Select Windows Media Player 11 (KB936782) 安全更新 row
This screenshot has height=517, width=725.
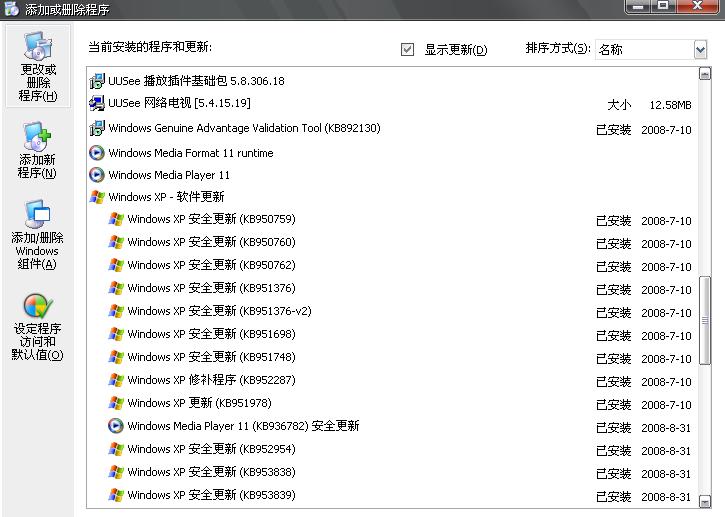click(x=392, y=426)
